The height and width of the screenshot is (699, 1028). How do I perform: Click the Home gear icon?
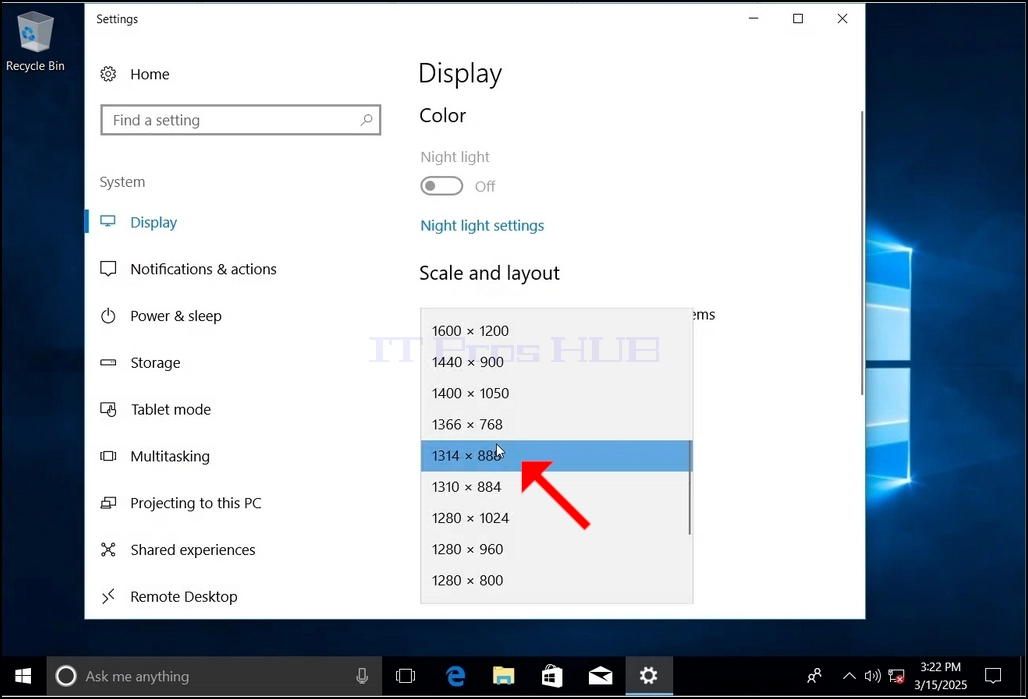coord(108,74)
